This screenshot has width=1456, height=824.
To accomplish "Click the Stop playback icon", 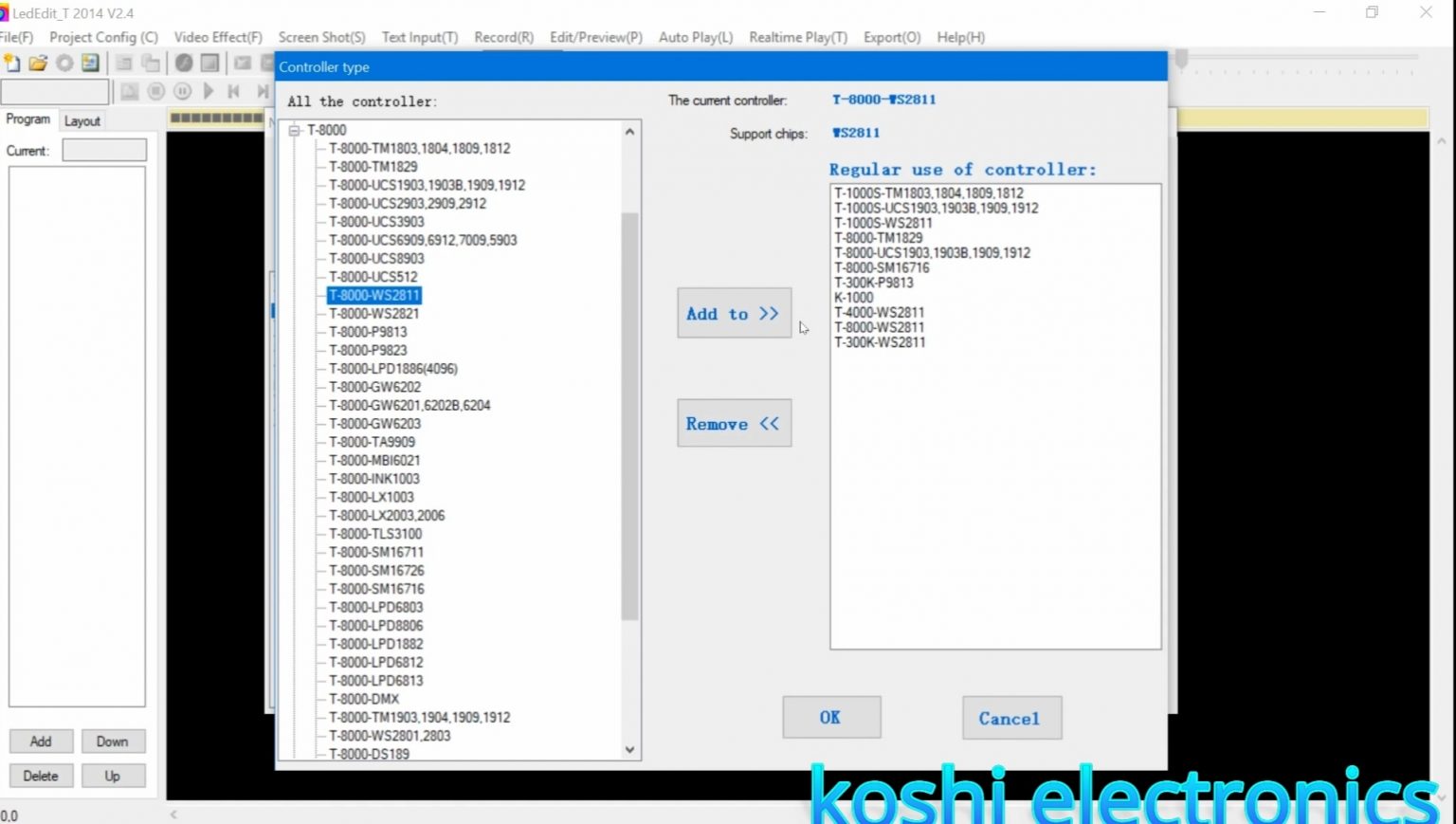I will coord(155,91).
